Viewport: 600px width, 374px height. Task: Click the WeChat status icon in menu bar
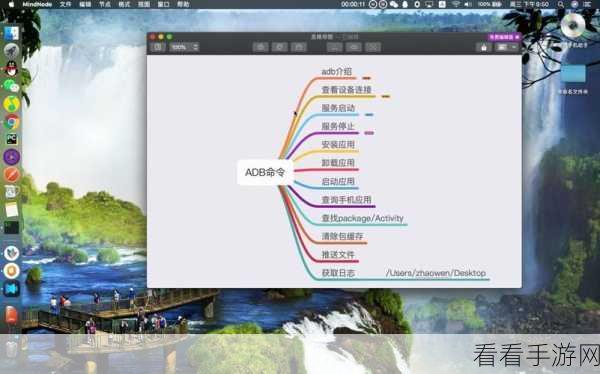coord(393,5)
